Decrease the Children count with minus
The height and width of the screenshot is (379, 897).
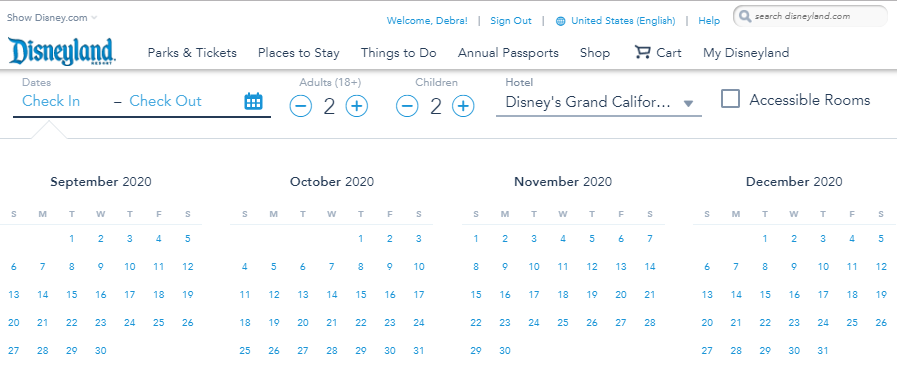click(407, 106)
